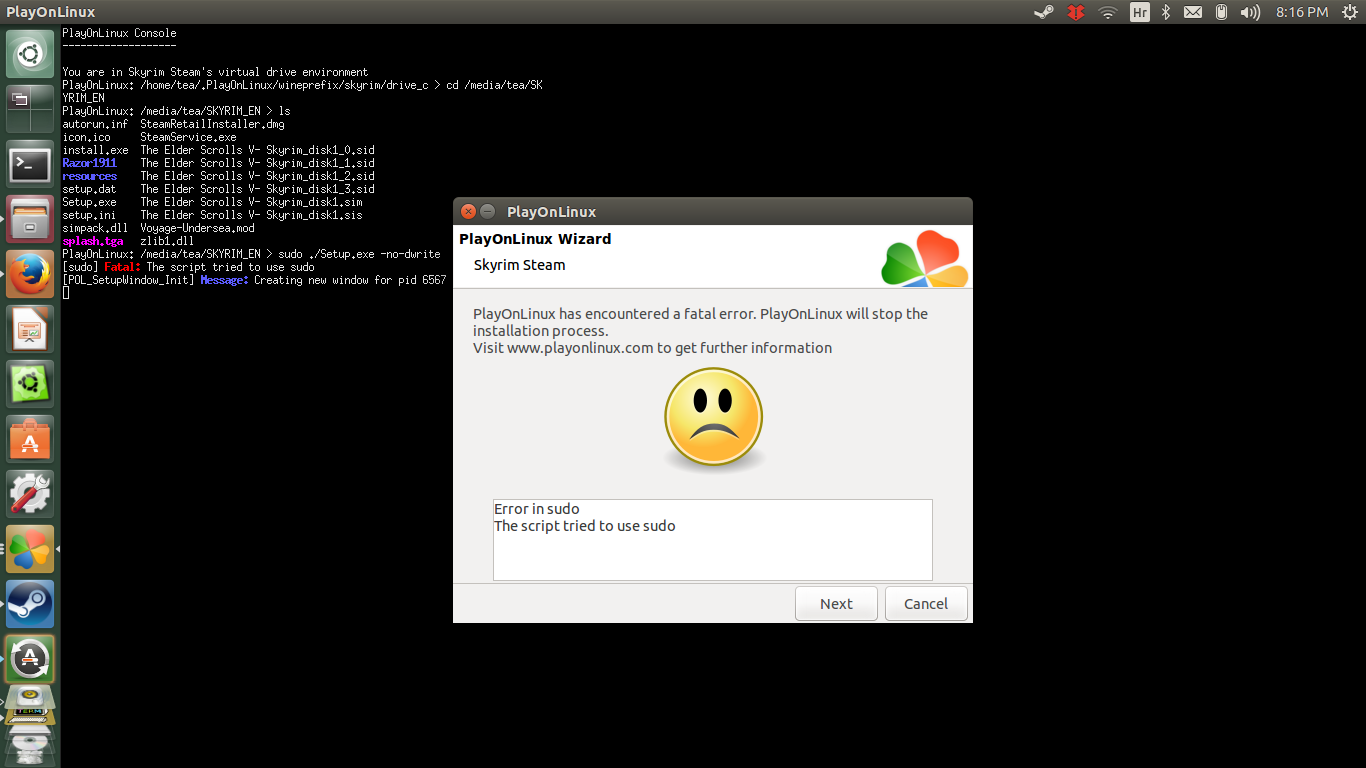Open the Bluetooth indicator menu
This screenshot has width=1366, height=768.
tap(1166, 12)
